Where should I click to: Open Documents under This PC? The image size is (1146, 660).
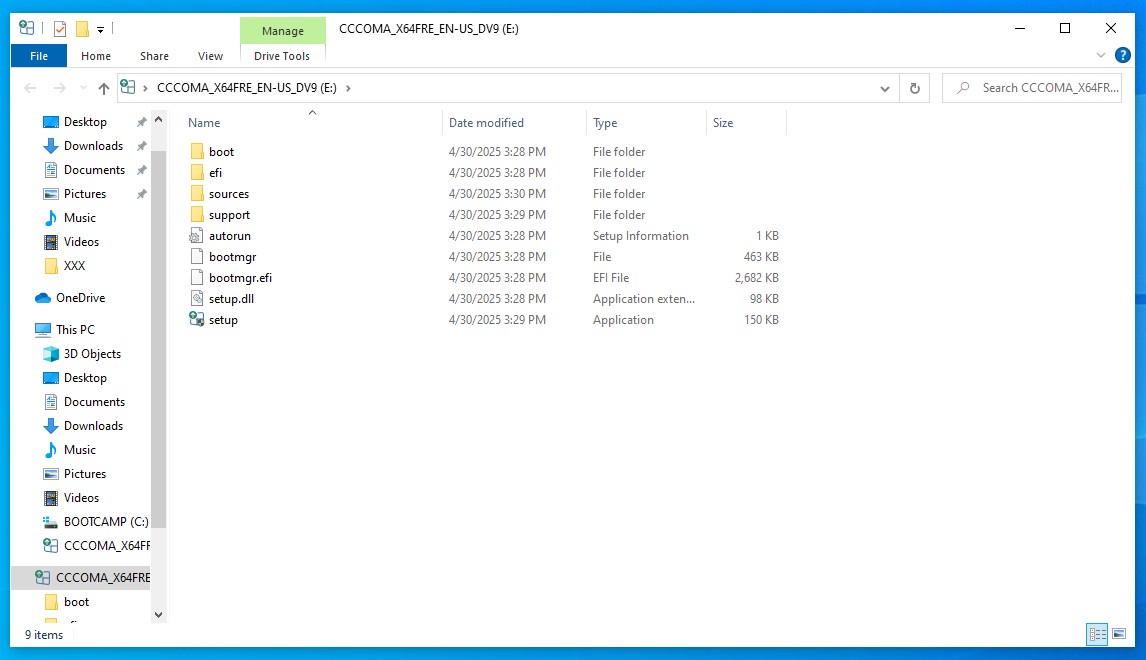(x=94, y=402)
